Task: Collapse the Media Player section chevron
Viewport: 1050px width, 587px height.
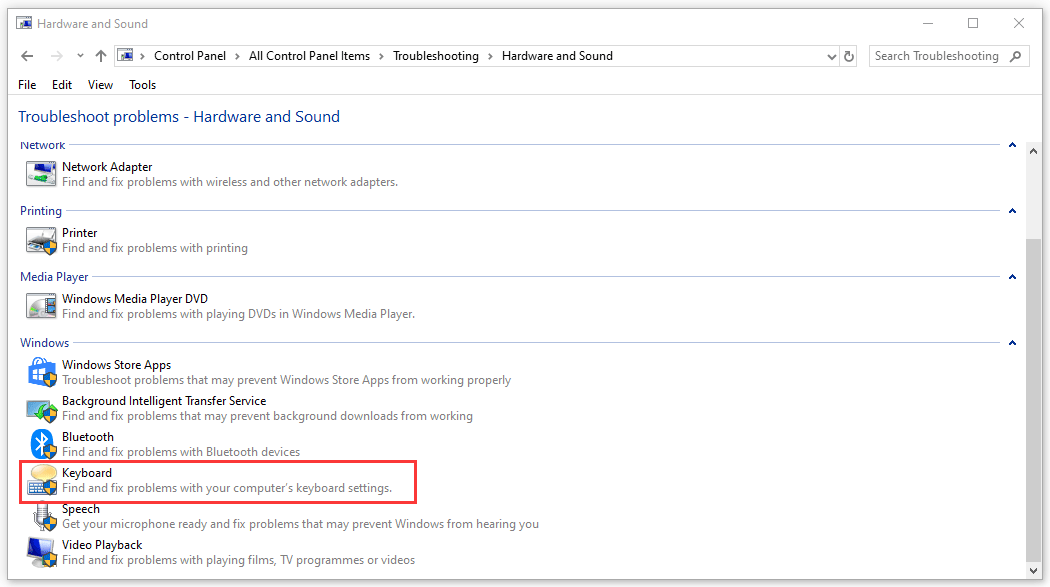Action: click(x=1012, y=276)
